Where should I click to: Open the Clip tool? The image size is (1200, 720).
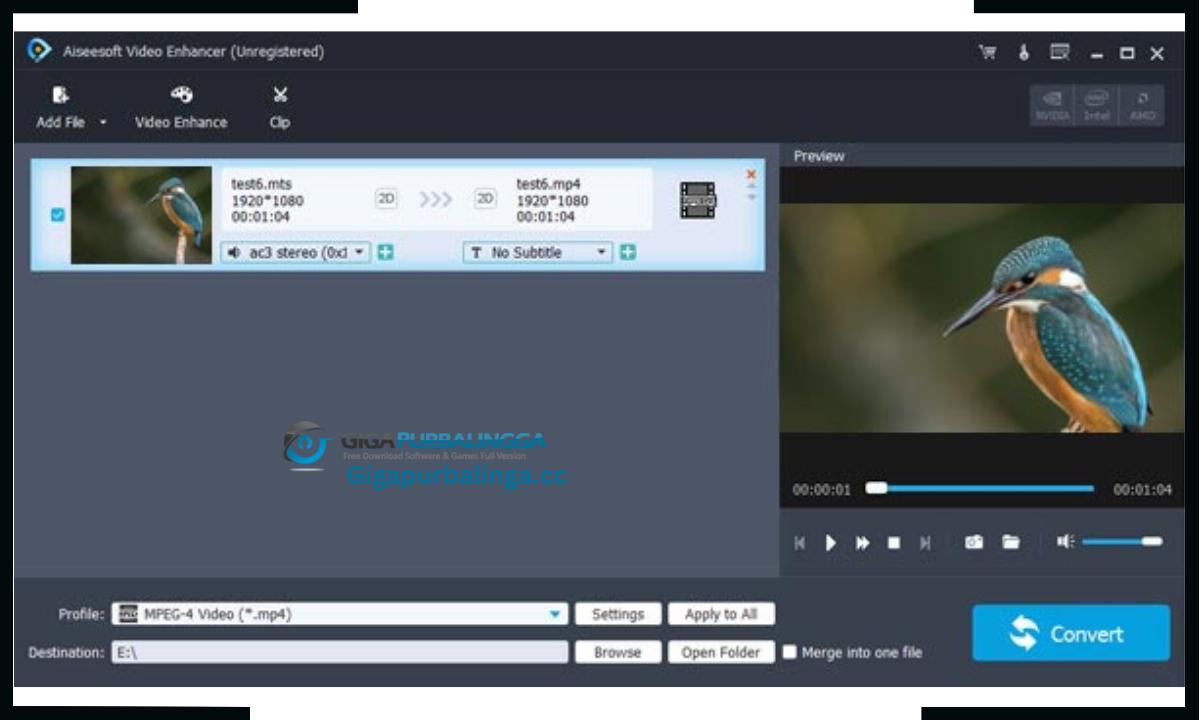280,108
